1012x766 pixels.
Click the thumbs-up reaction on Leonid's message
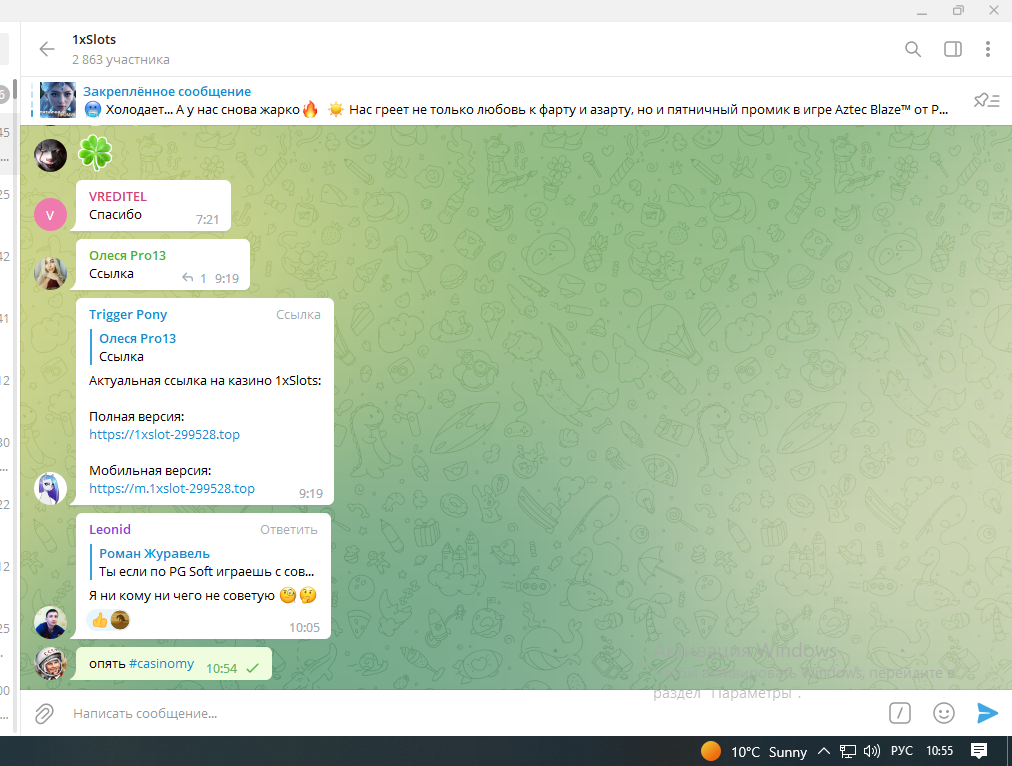(100, 621)
